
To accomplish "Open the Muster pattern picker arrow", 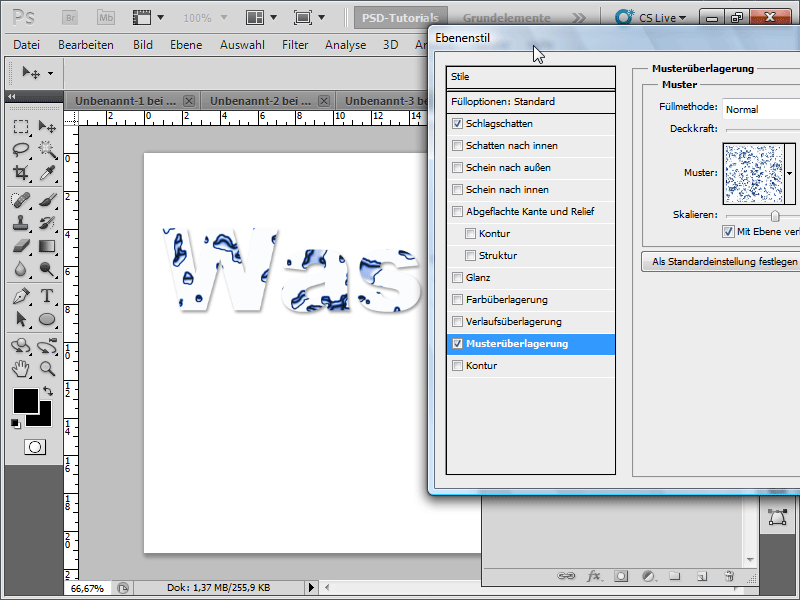I will [x=790, y=173].
